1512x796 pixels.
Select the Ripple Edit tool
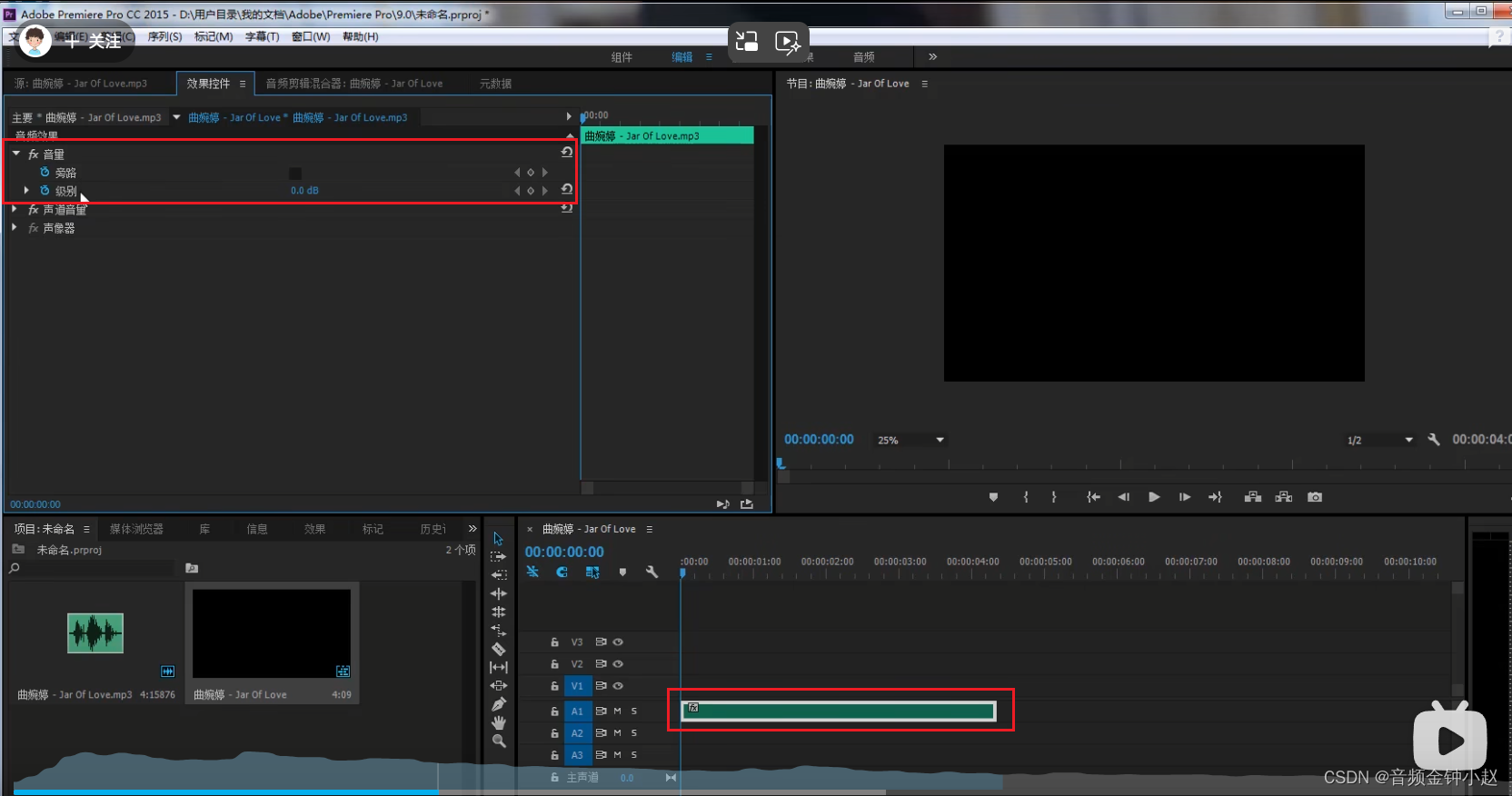(498, 593)
